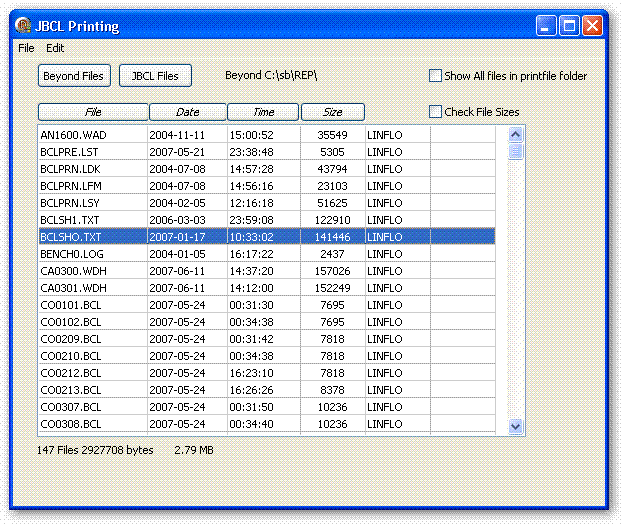Image resolution: width=623 pixels, height=524 pixels.
Task: Open the Edit menu
Action: tap(55, 48)
